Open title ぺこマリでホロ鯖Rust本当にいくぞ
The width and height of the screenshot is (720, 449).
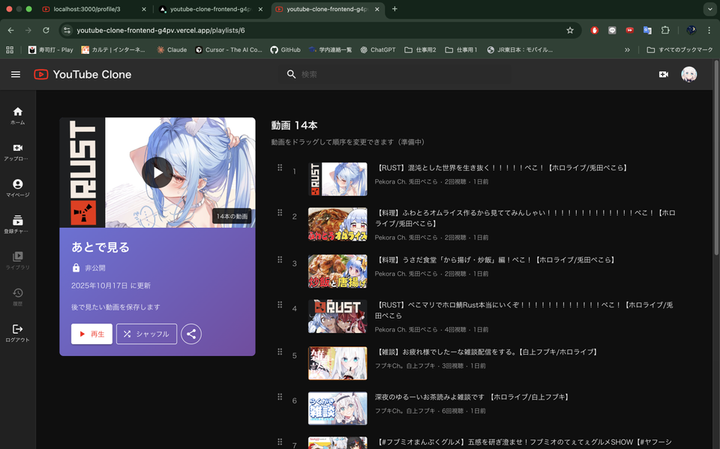point(524,310)
